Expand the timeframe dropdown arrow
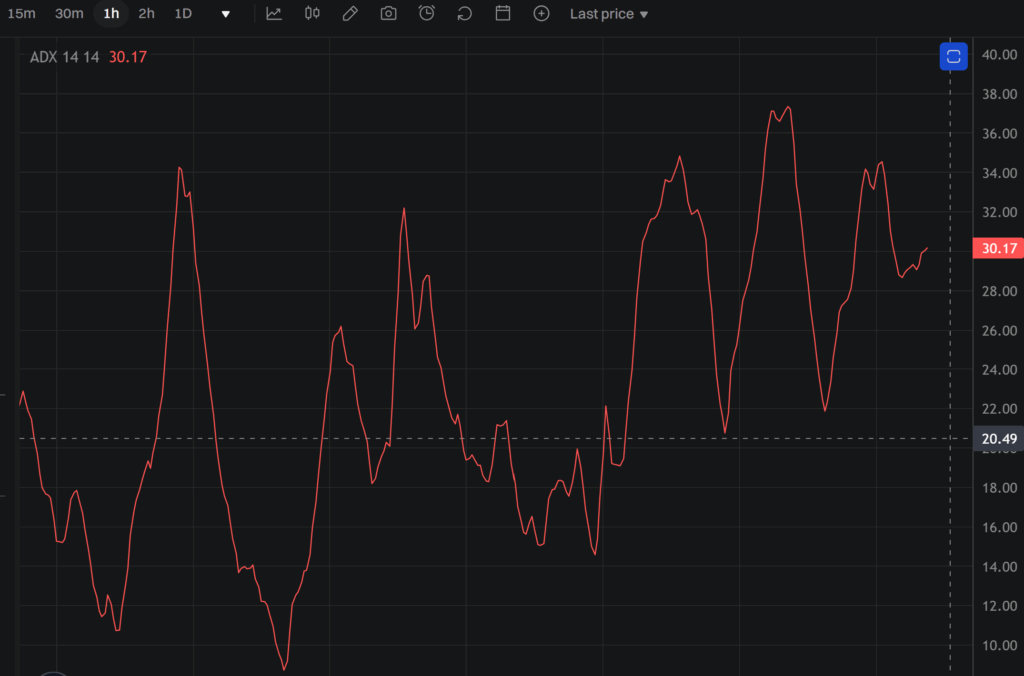Screen dimensions: 1024x676 click(226, 14)
